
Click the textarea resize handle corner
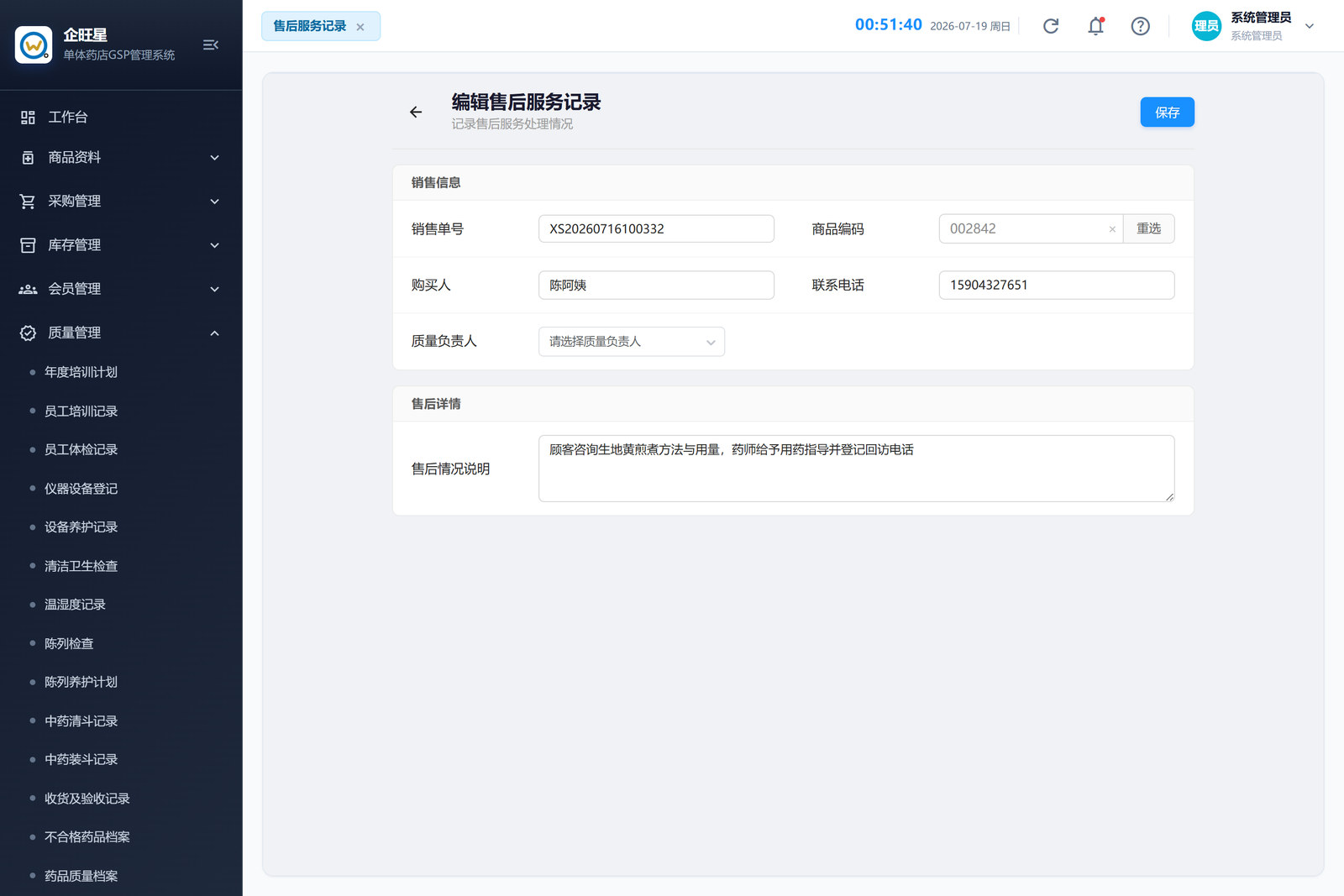(x=1169, y=497)
